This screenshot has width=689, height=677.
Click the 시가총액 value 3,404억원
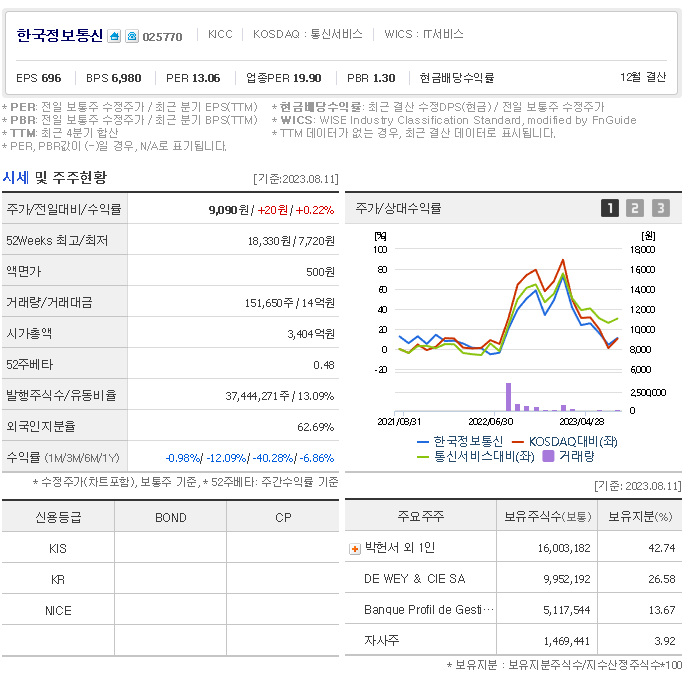point(311,334)
